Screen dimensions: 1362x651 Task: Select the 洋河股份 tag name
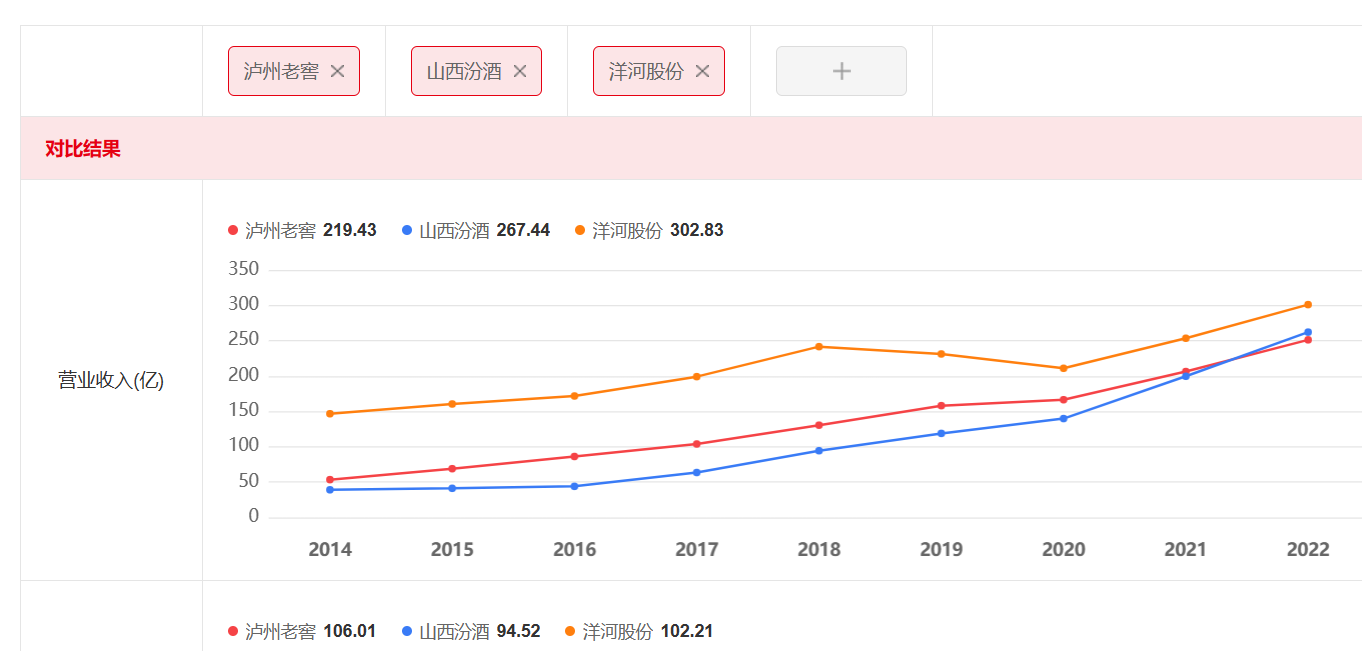pos(646,71)
